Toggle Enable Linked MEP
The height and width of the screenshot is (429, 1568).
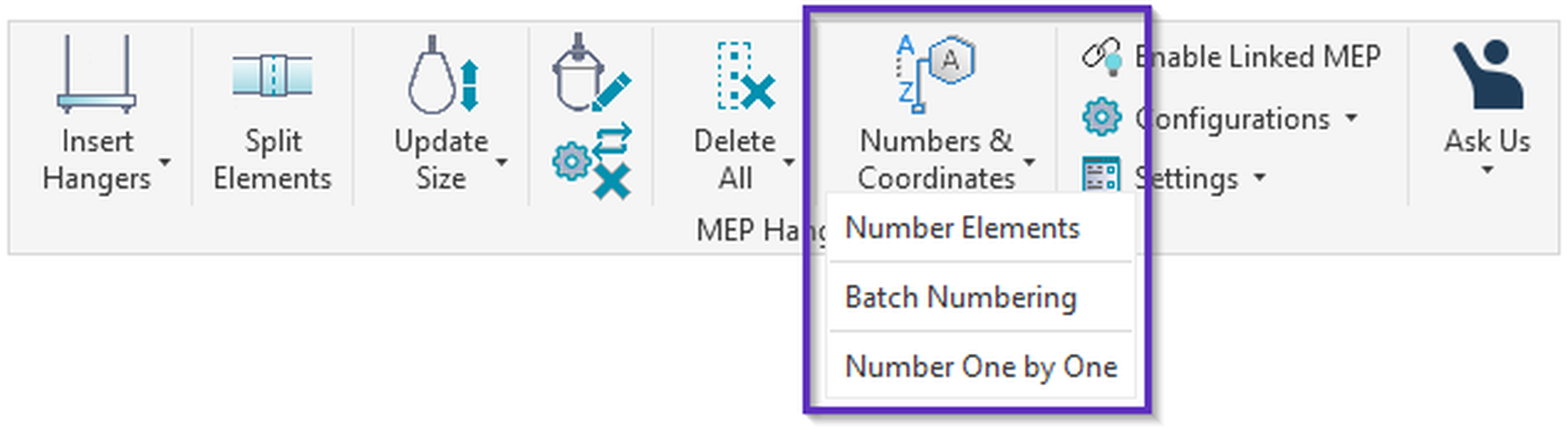pyautogui.click(x=1232, y=56)
